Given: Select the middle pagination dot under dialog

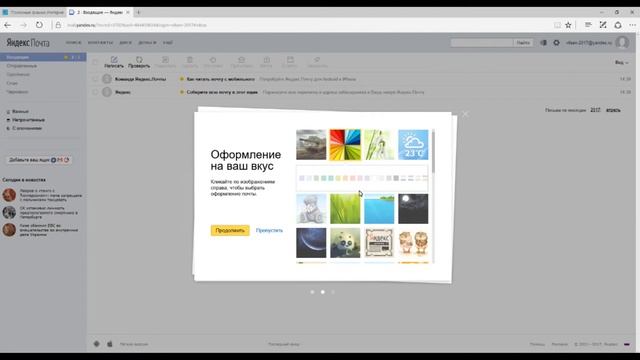Looking at the screenshot, I should 322,292.
